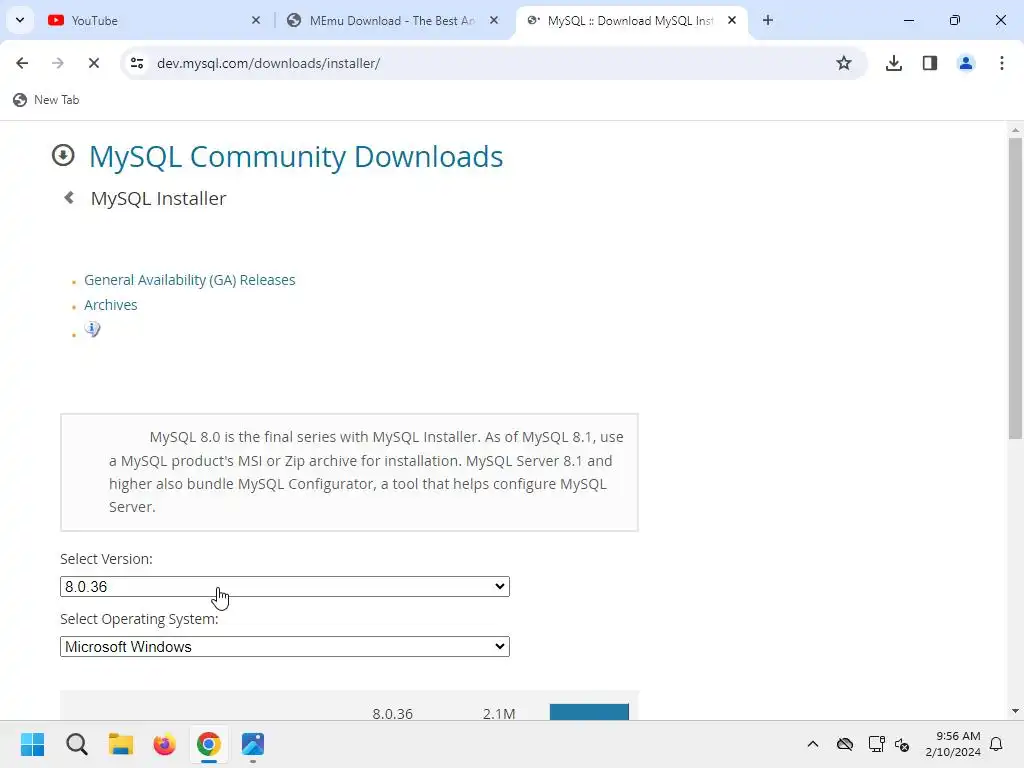Close the MySQL Download tab
Screen dimensions: 1024x768
(732, 20)
